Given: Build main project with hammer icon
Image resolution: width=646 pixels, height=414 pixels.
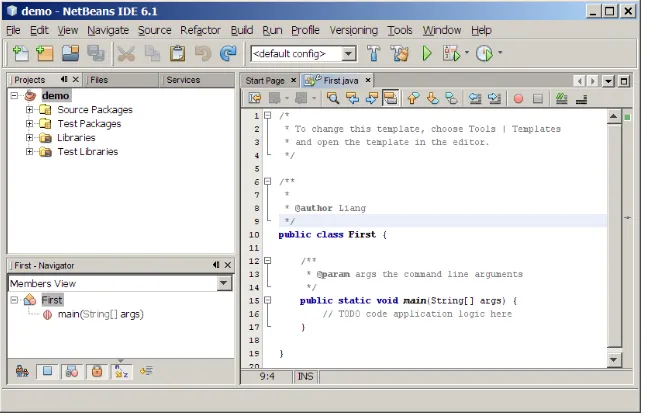Looking at the screenshot, I should (374, 54).
